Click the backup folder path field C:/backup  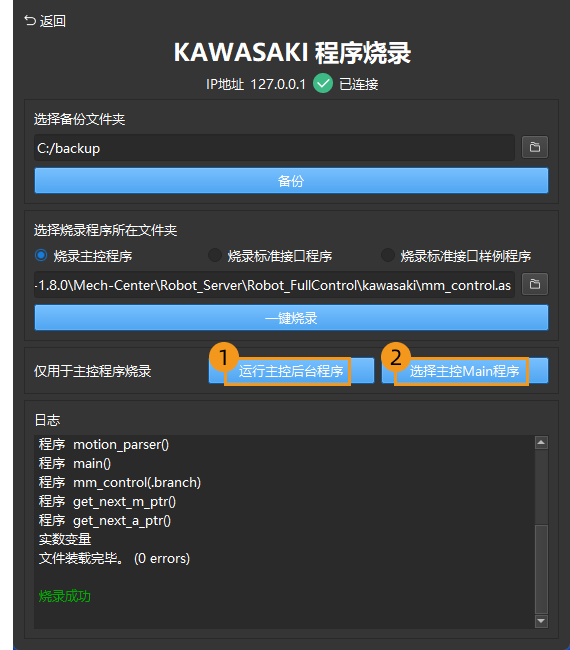(x=274, y=148)
